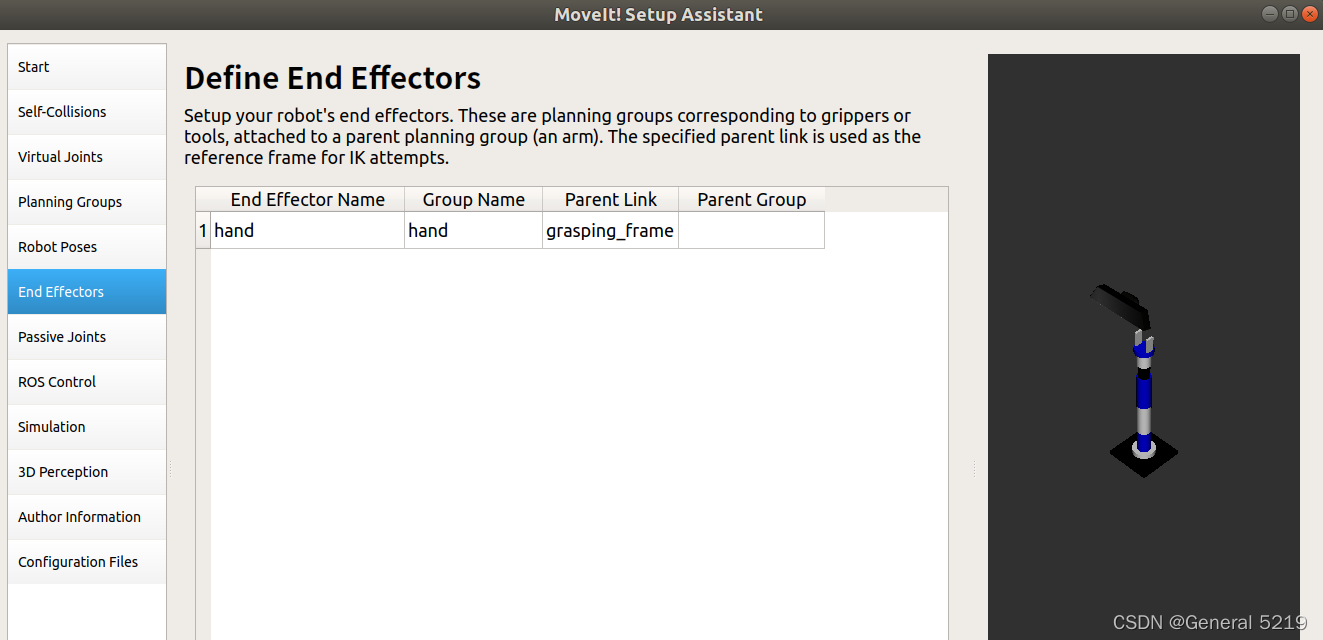Image resolution: width=1323 pixels, height=640 pixels.
Task: Go to Author Information section
Action: tap(87, 517)
